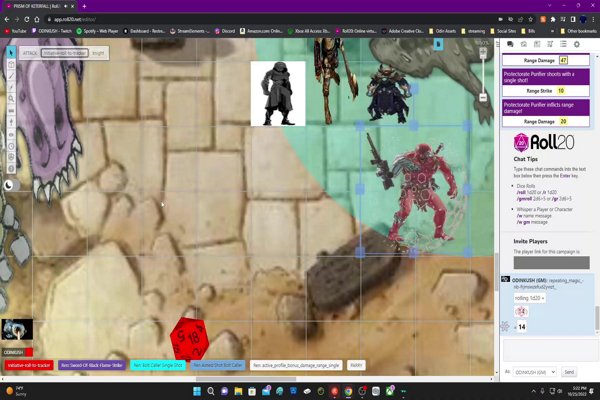Click red Initiative-roll-to-tracker macro bar button
This screenshot has height=400, width=600.
(29, 365)
